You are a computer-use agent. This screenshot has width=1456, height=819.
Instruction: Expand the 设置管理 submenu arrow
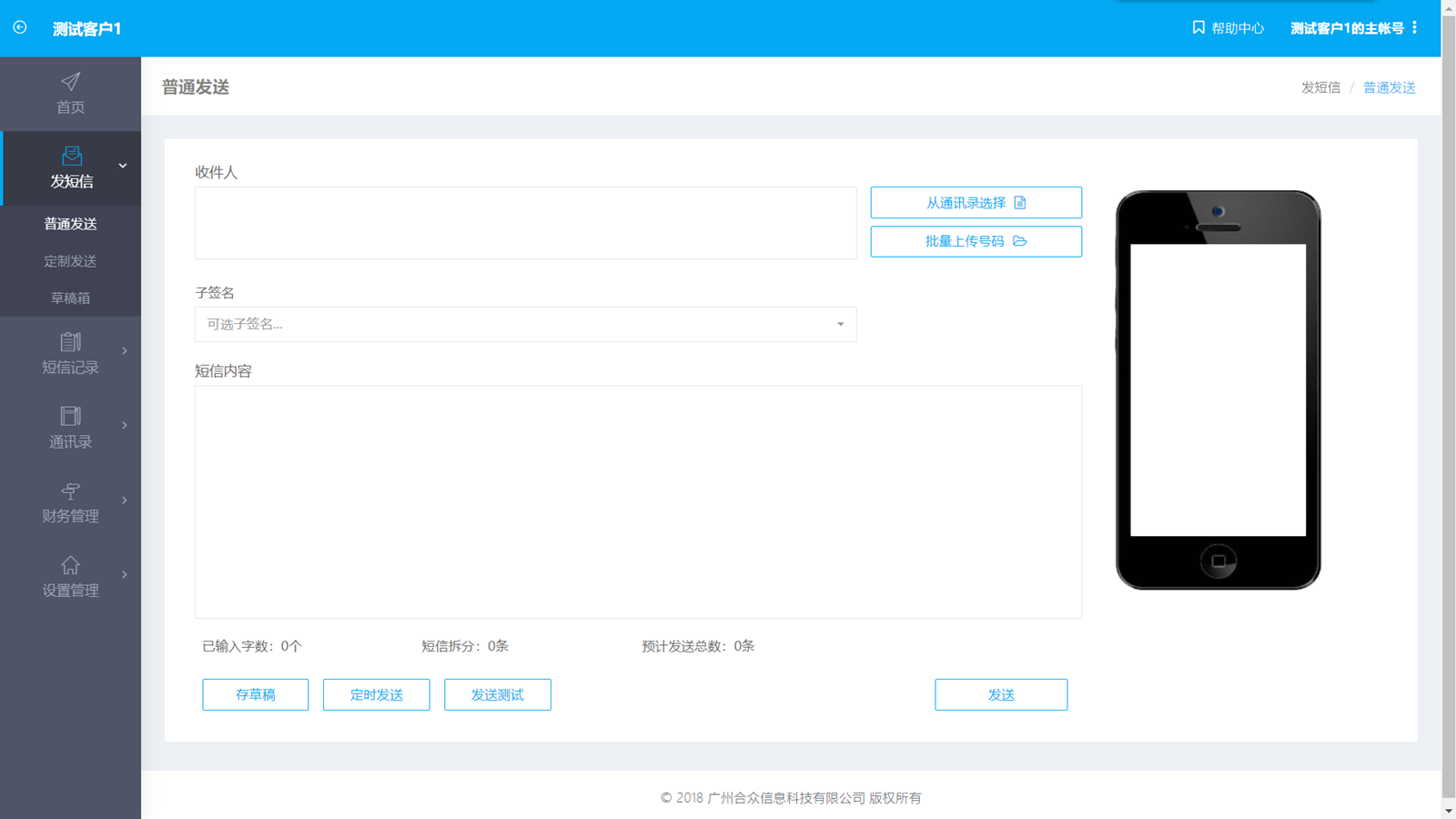[x=125, y=574]
